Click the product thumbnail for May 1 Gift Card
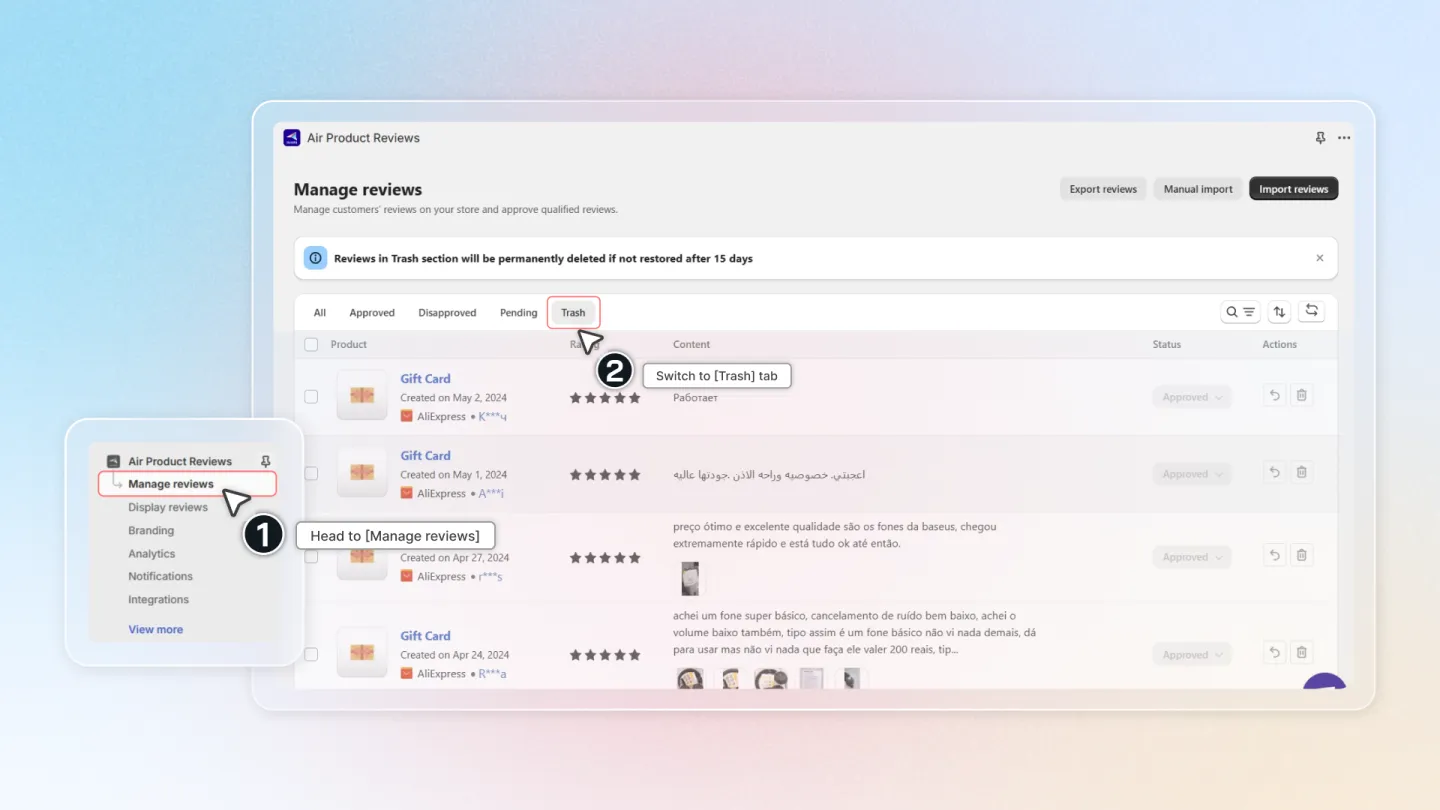Viewport: 1440px width, 810px height. pyautogui.click(x=362, y=473)
